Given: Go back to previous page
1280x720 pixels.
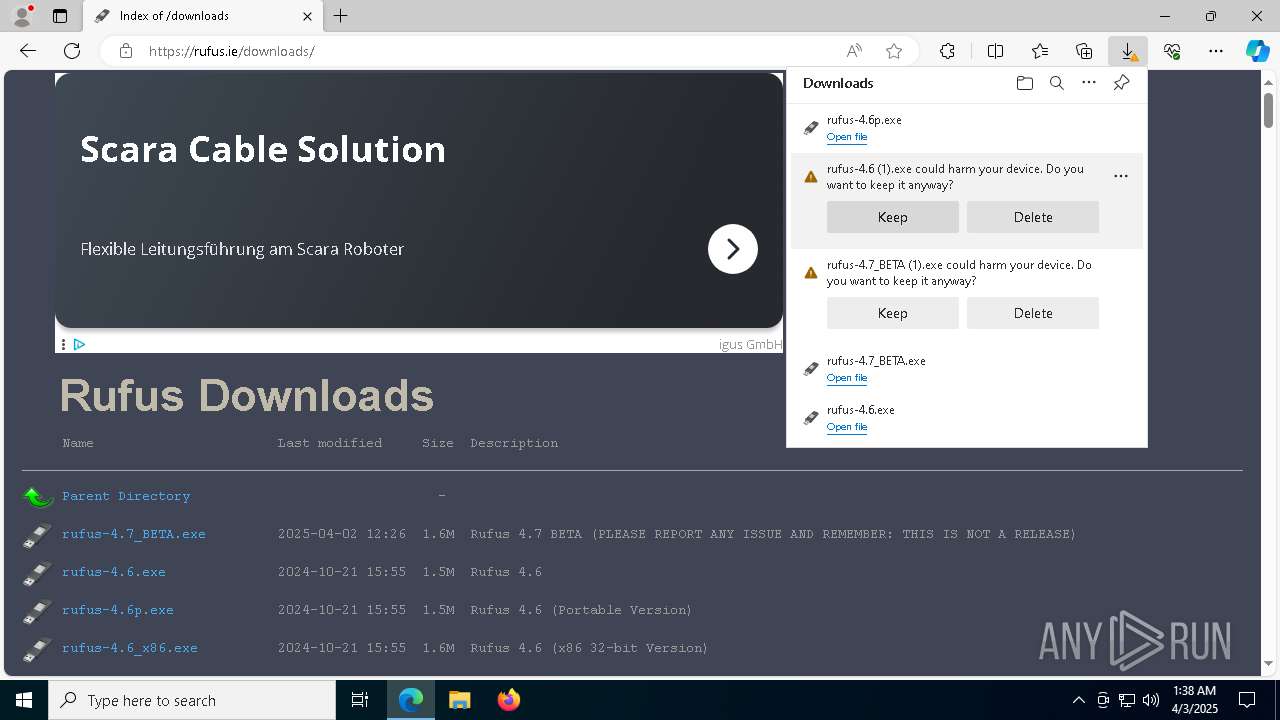Looking at the screenshot, I should 28,51.
